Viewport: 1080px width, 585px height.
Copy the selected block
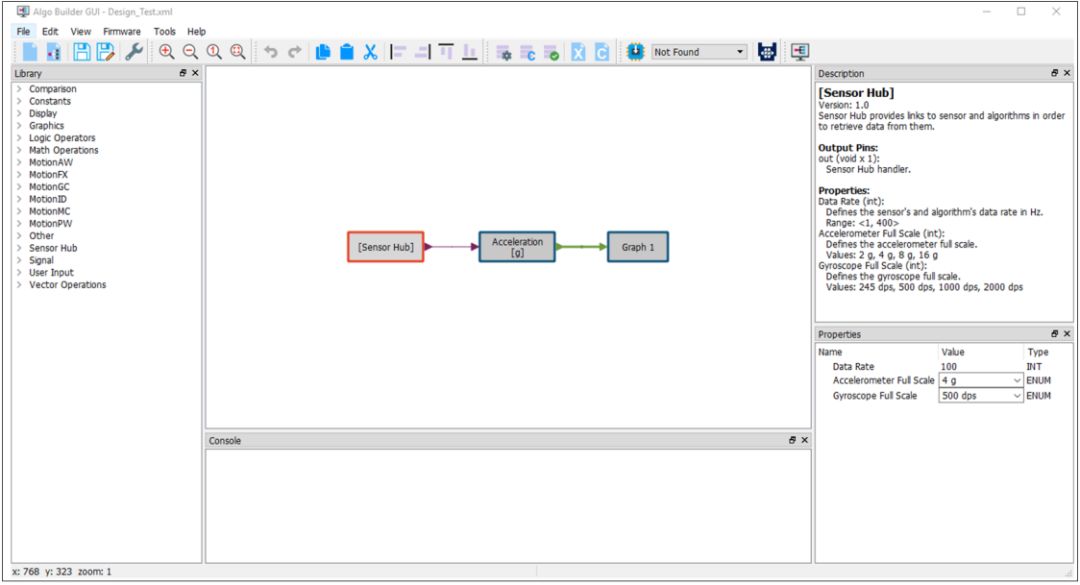click(x=323, y=52)
